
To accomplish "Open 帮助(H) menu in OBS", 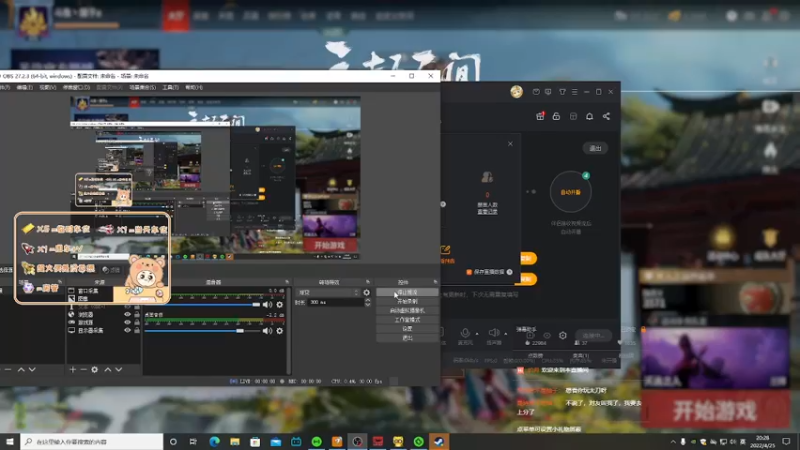I will 193,87.
